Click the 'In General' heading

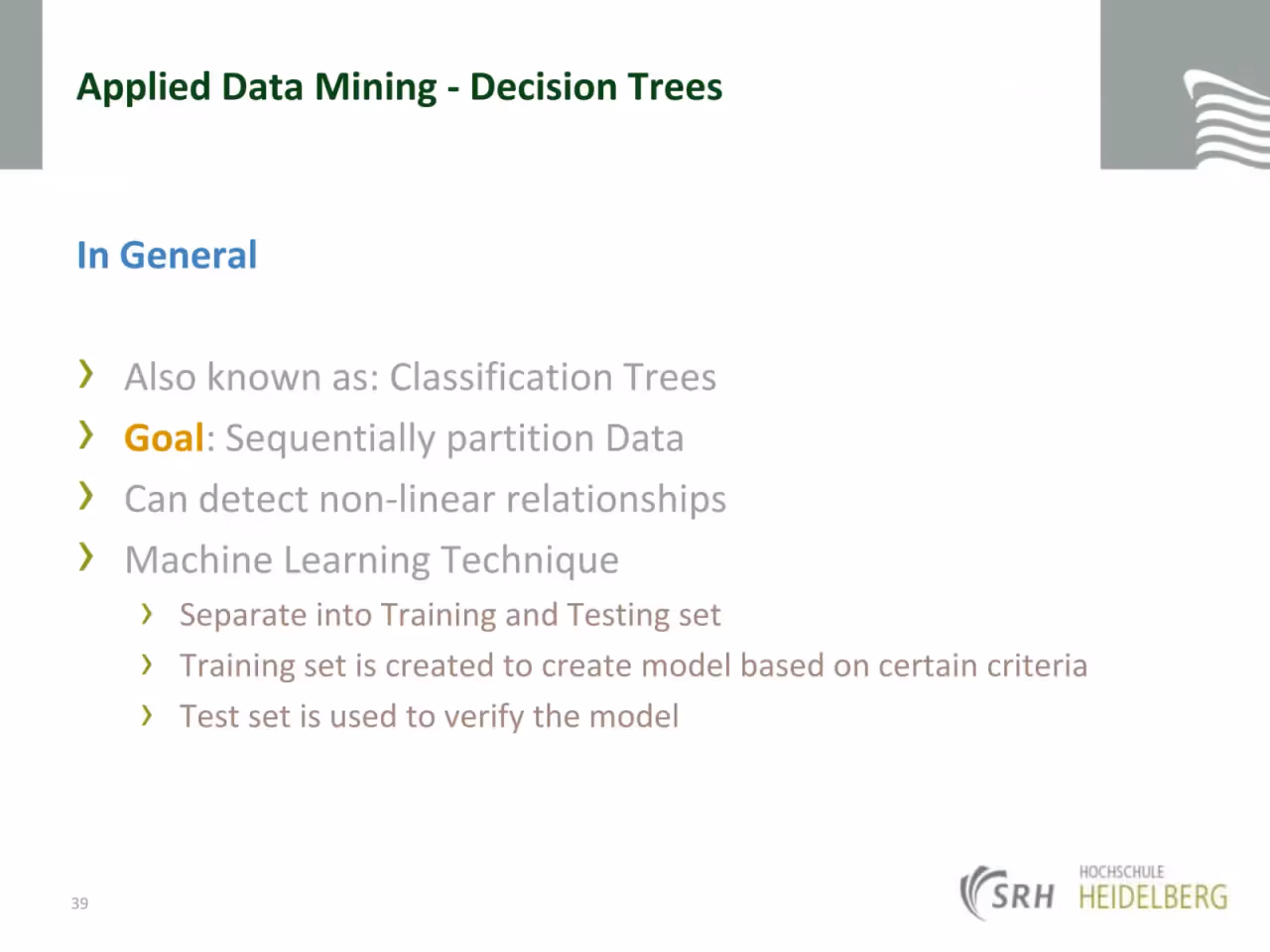(x=167, y=255)
